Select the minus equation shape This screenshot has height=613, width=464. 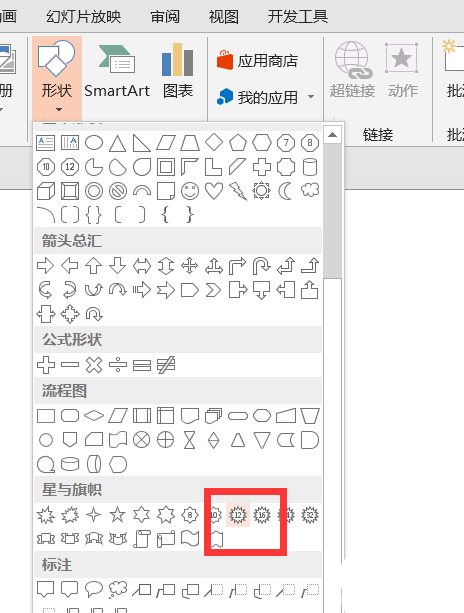tap(70, 365)
